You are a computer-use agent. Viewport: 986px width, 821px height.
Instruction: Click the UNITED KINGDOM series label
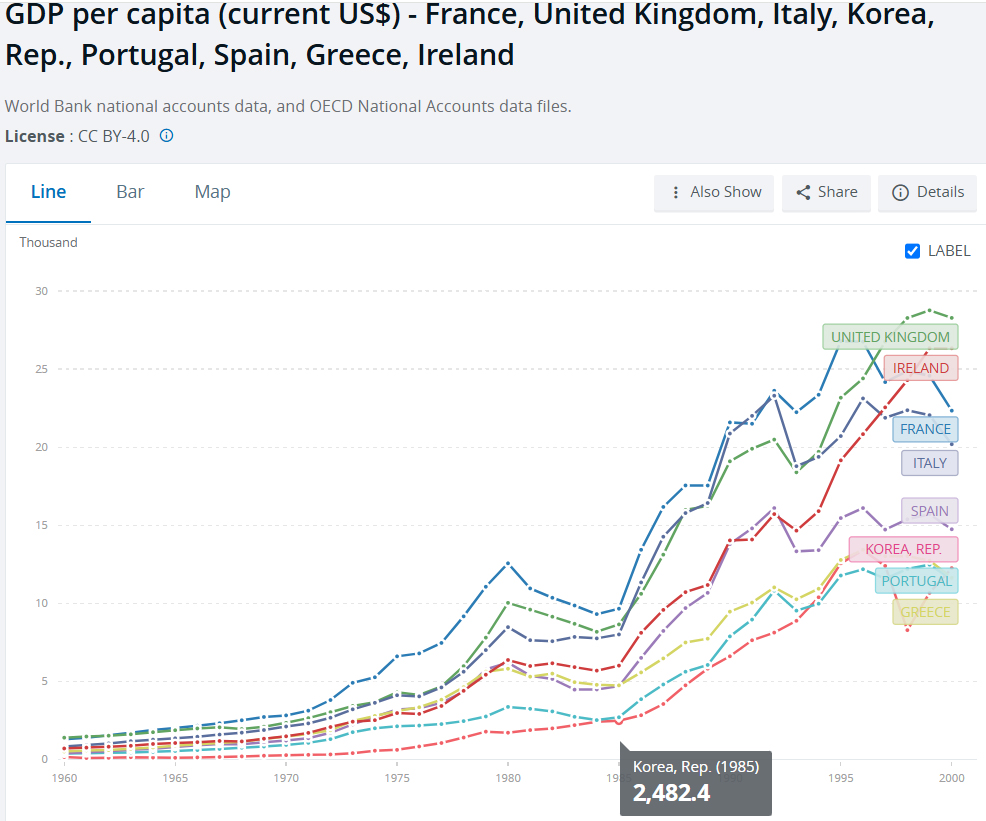pos(890,337)
